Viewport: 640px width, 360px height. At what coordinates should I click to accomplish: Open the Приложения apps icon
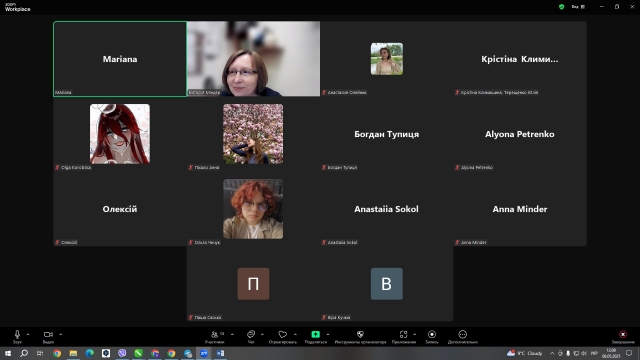coord(404,337)
